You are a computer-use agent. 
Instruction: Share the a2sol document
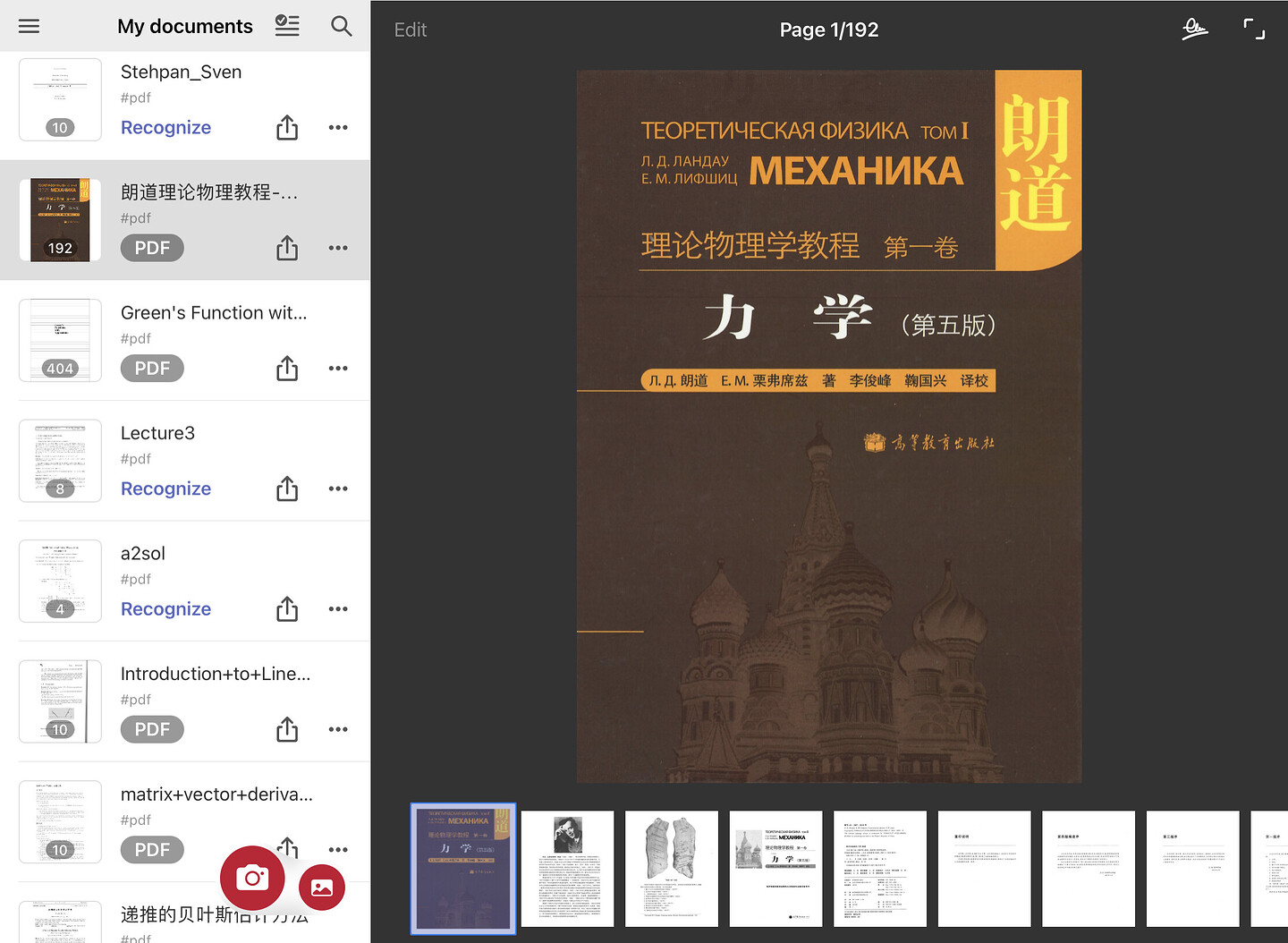point(287,609)
